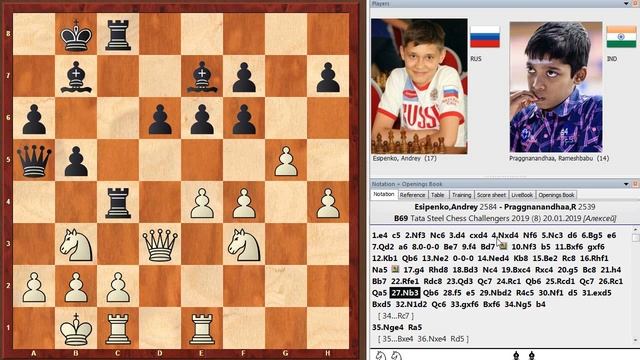
Task: Open the Training tab
Action: [x=461, y=195]
